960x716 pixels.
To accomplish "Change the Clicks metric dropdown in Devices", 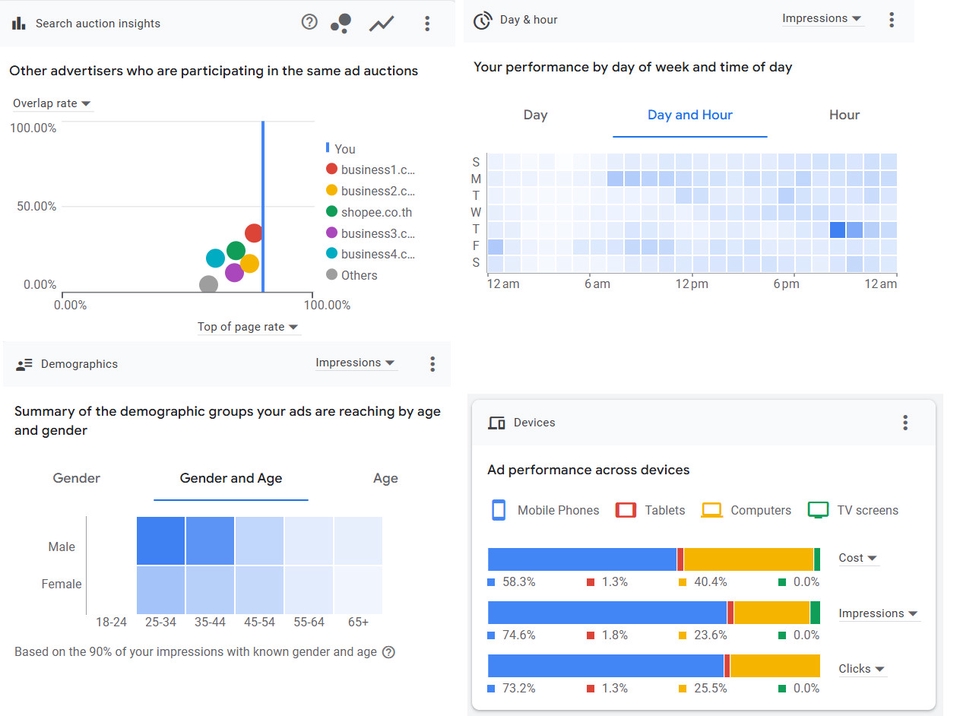I will tap(861, 669).
